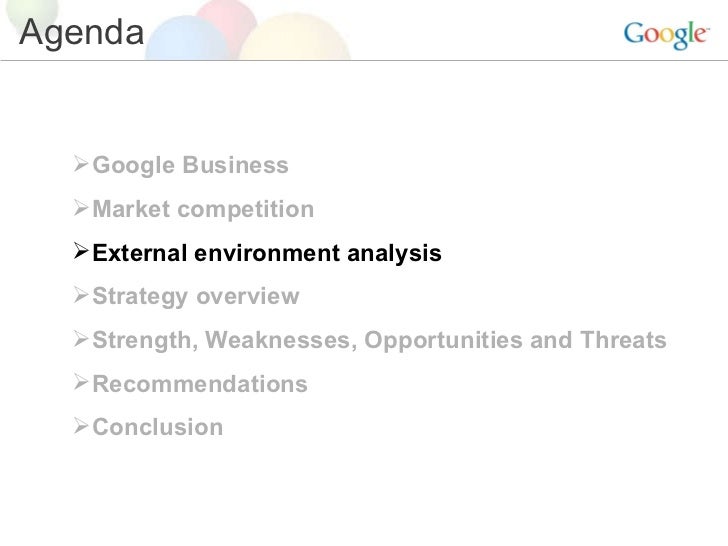Jump to the Recommendations agenda item
The width and height of the screenshot is (728, 546).
(x=199, y=385)
